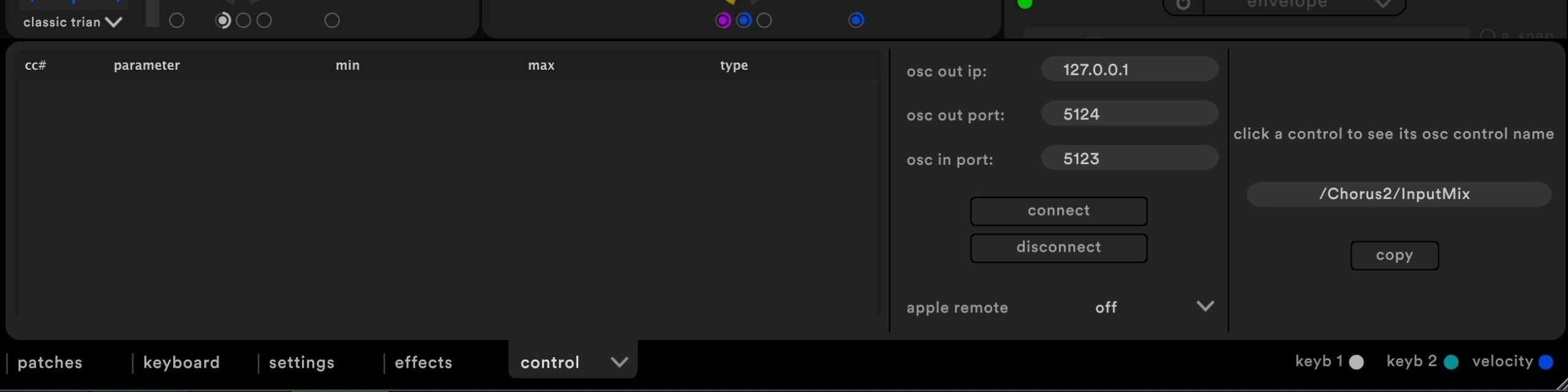The width and height of the screenshot is (1568, 392).
Task: Click the white keyb 1 modulation dot
Action: coord(1357,362)
